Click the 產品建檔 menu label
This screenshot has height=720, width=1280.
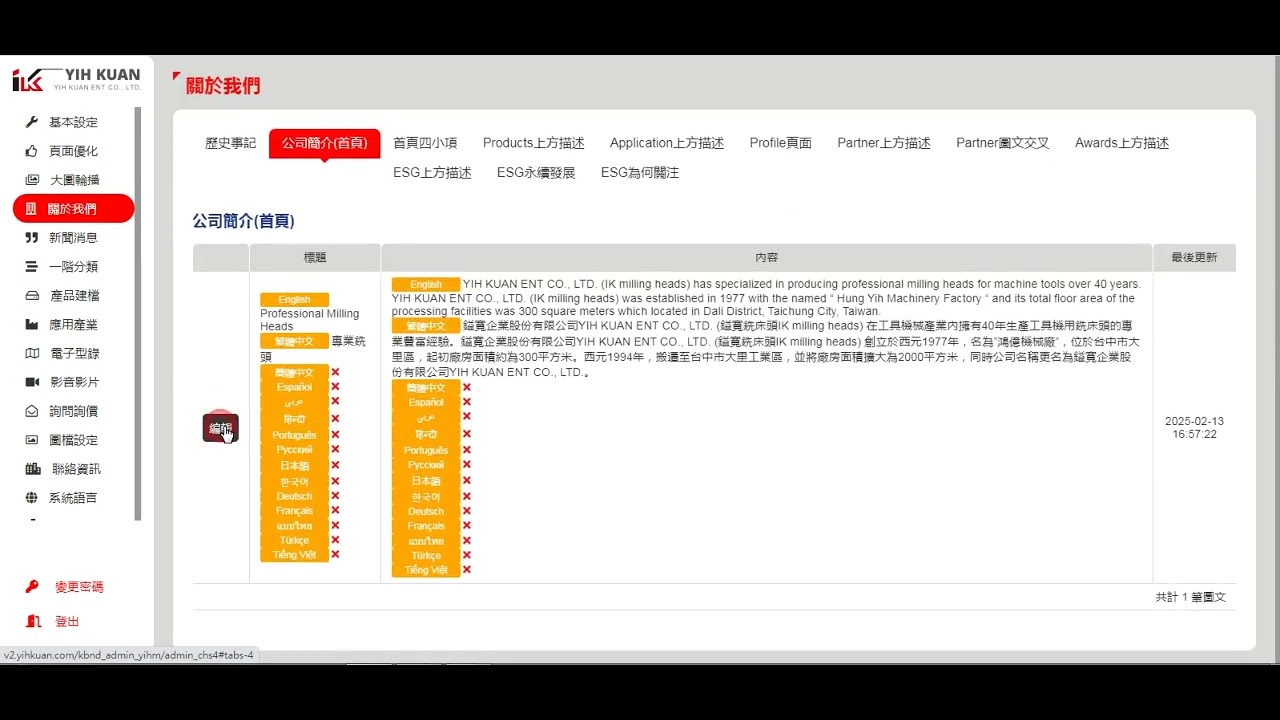[75, 296]
